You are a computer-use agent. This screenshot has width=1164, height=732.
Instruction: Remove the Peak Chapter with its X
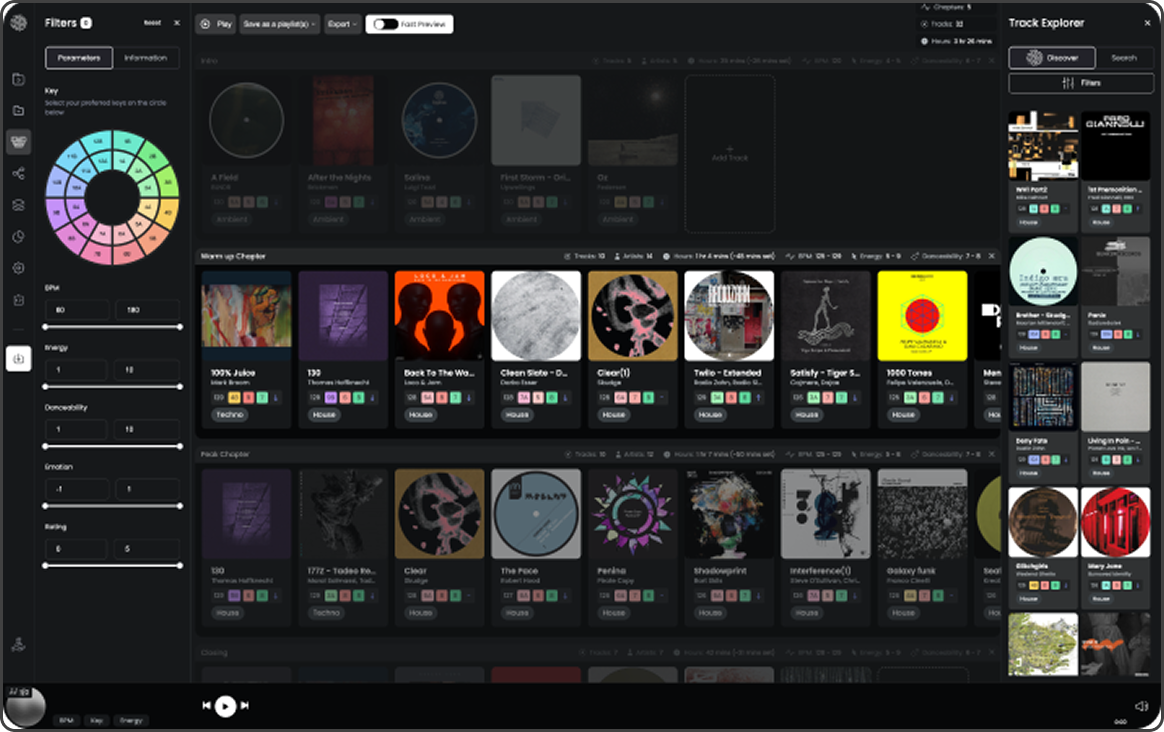(x=992, y=454)
